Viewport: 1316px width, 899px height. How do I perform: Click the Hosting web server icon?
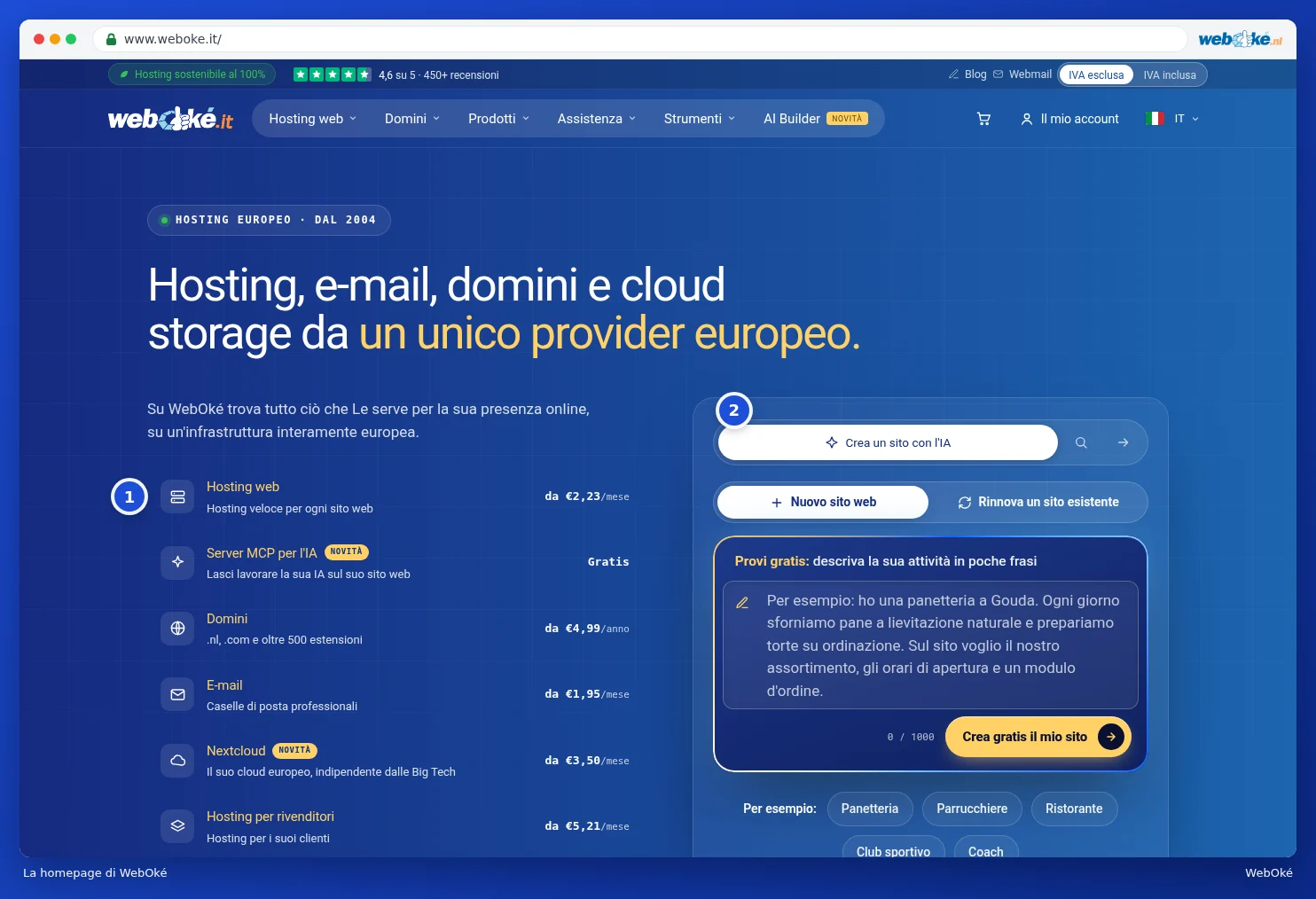tap(177, 496)
